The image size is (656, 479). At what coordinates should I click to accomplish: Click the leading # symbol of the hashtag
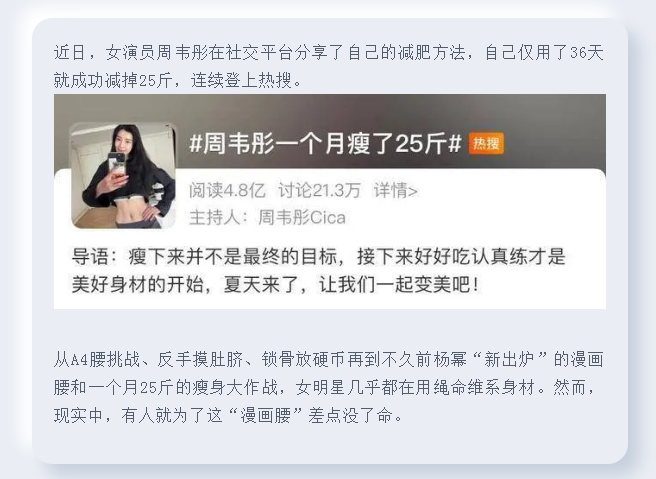pyautogui.click(x=196, y=144)
